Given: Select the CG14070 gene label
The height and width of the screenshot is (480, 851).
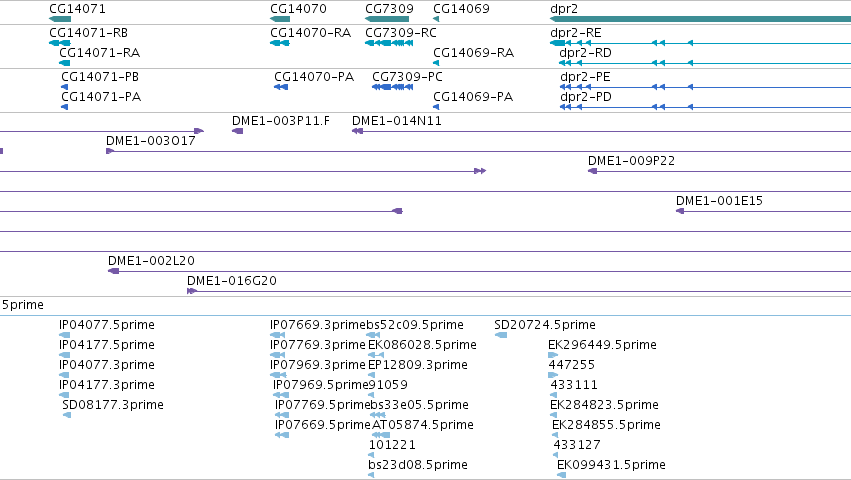Looking at the screenshot, I should 298,9.
